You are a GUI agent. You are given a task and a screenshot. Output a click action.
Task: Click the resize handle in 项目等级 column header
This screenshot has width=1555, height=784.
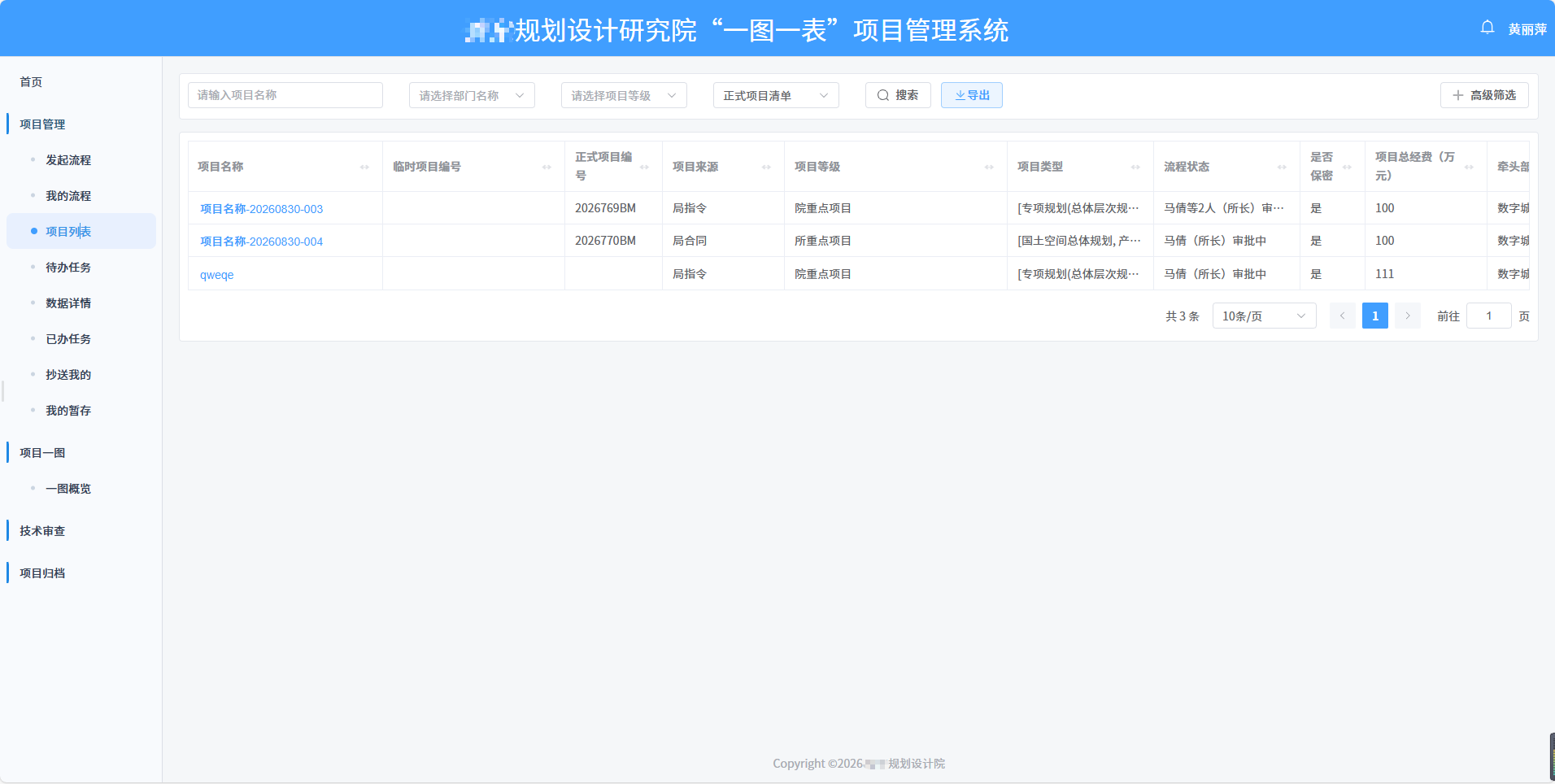(x=990, y=167)
